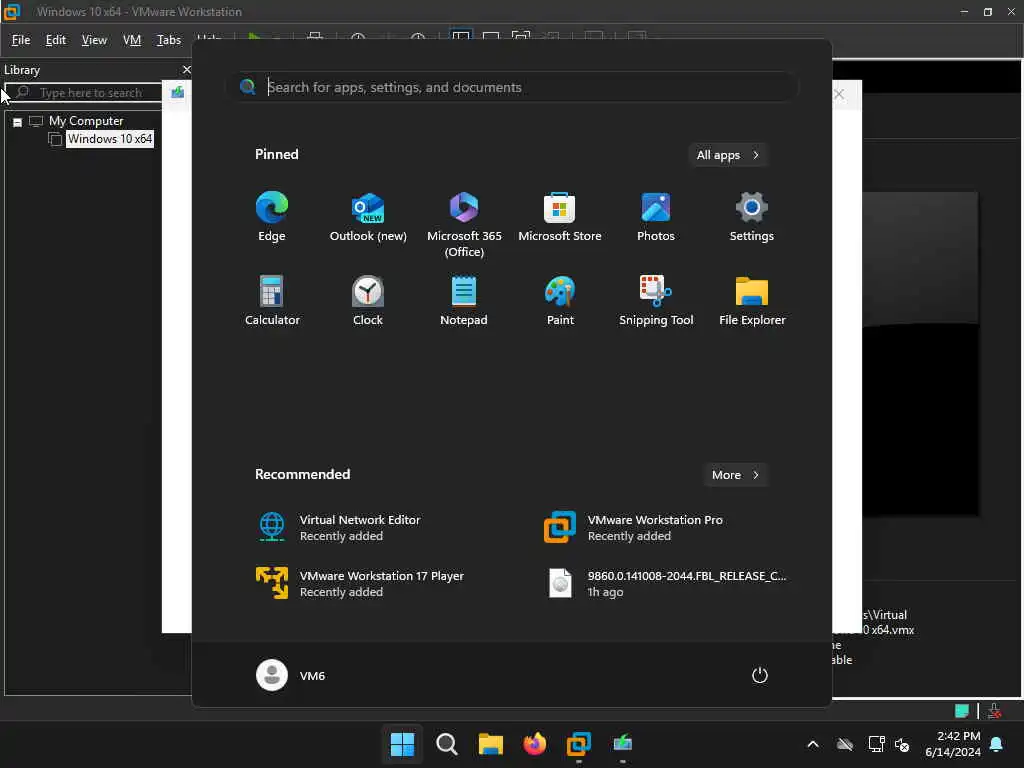Close the Library panel
This screenshot has width=1024, height=768.
(x=186, y=69)
